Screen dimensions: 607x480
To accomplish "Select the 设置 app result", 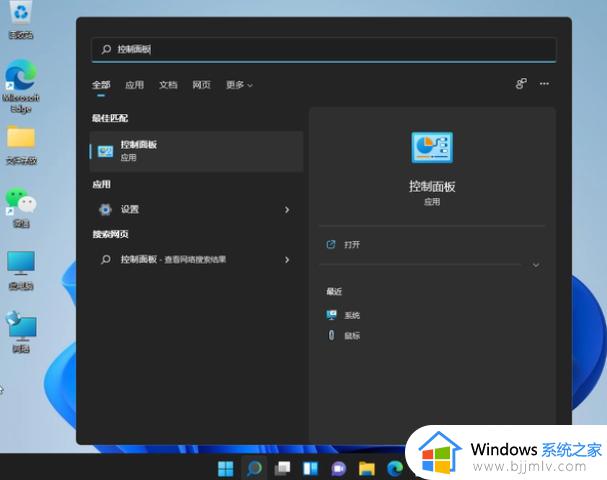I will pos(196,209).
